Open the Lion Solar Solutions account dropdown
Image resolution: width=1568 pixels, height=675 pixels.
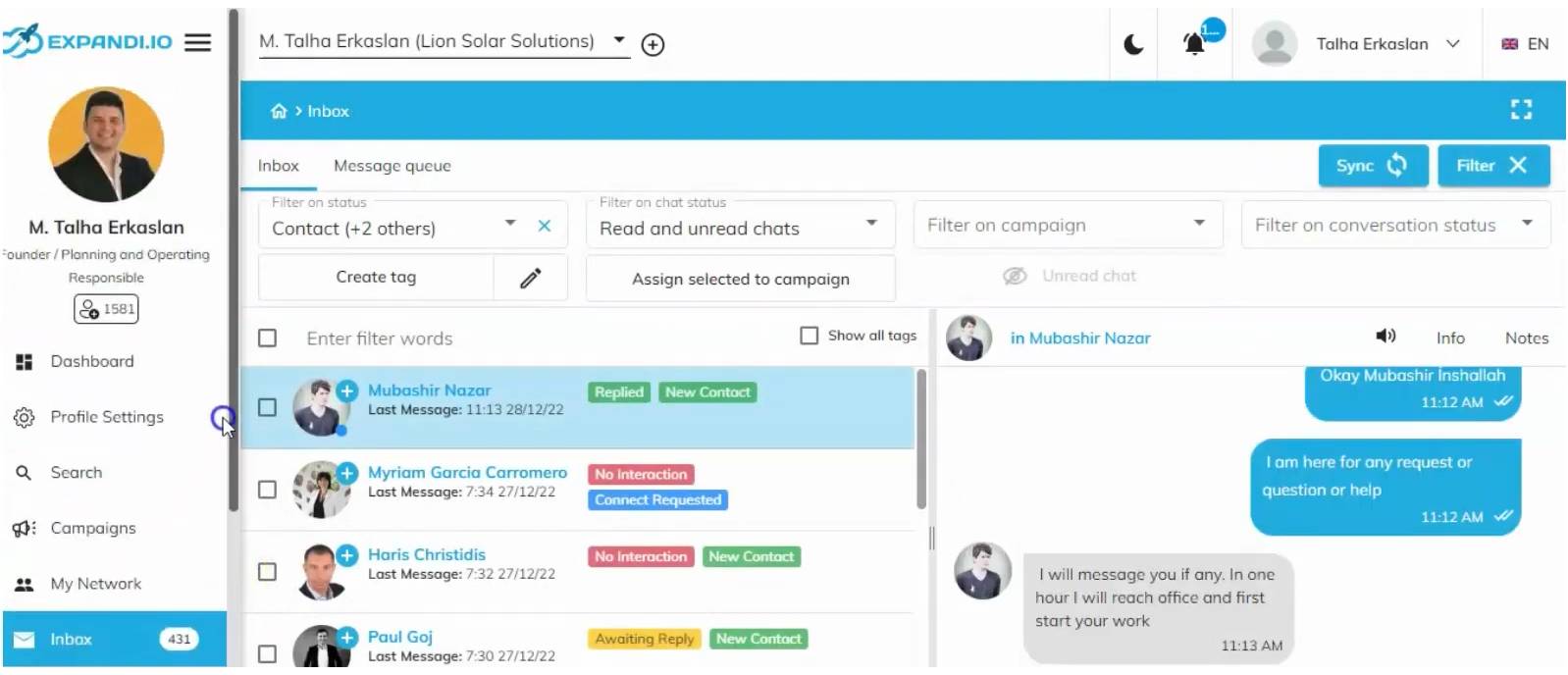click(x=618, y=40)
